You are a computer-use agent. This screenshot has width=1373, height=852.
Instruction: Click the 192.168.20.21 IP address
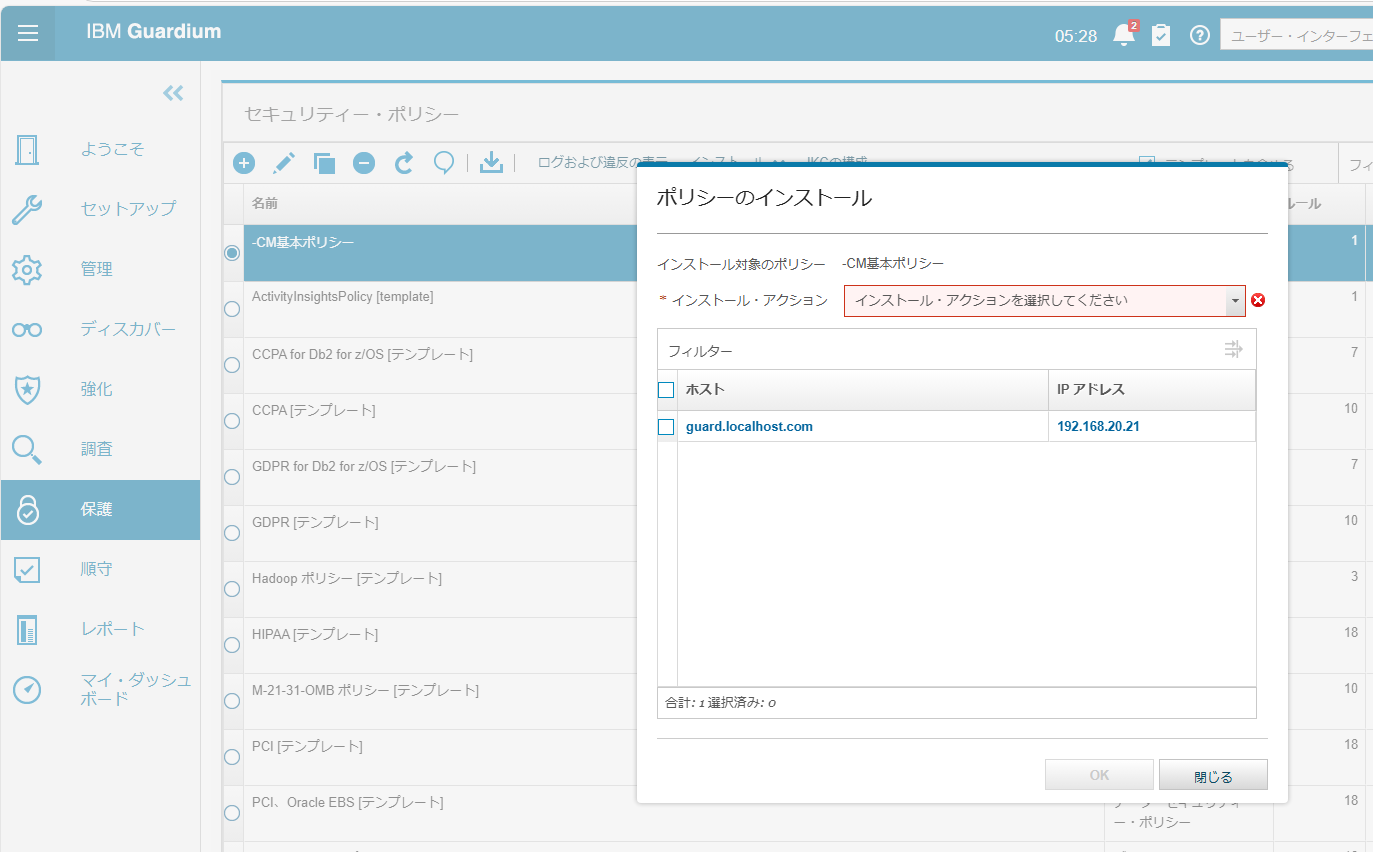[1099, 427]
